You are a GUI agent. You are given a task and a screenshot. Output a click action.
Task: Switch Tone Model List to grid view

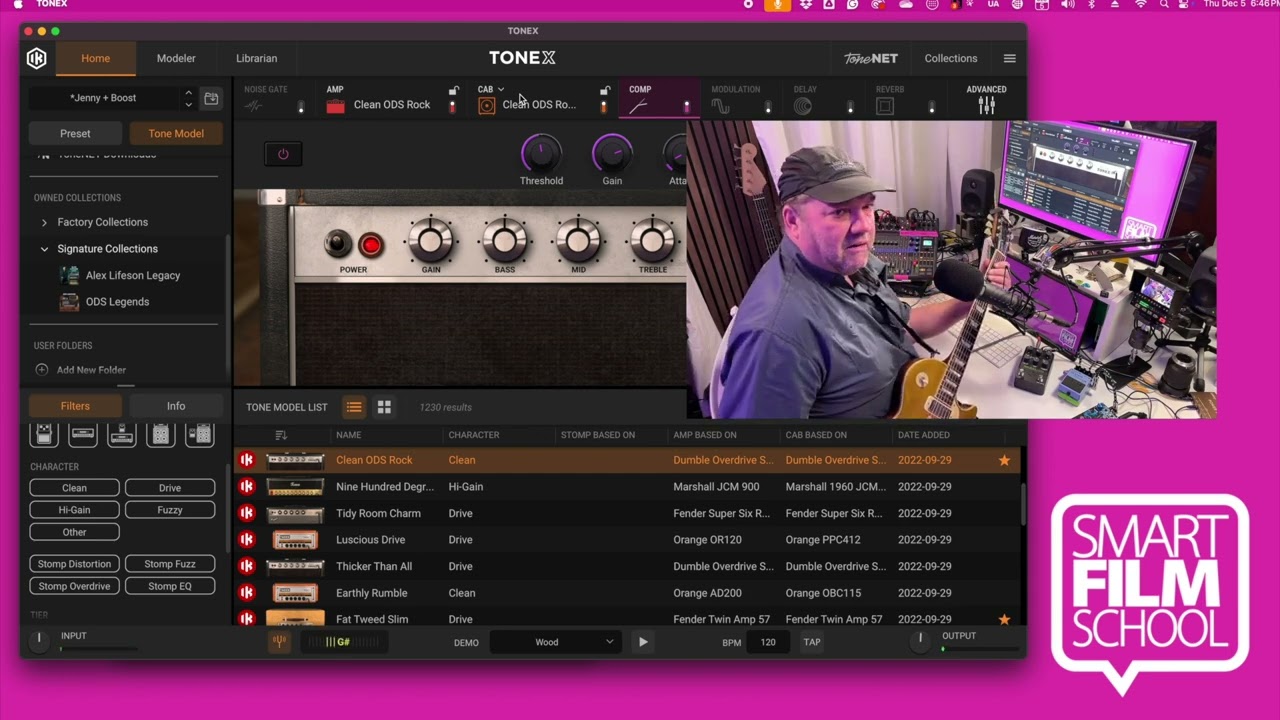[x=384, y=407]
